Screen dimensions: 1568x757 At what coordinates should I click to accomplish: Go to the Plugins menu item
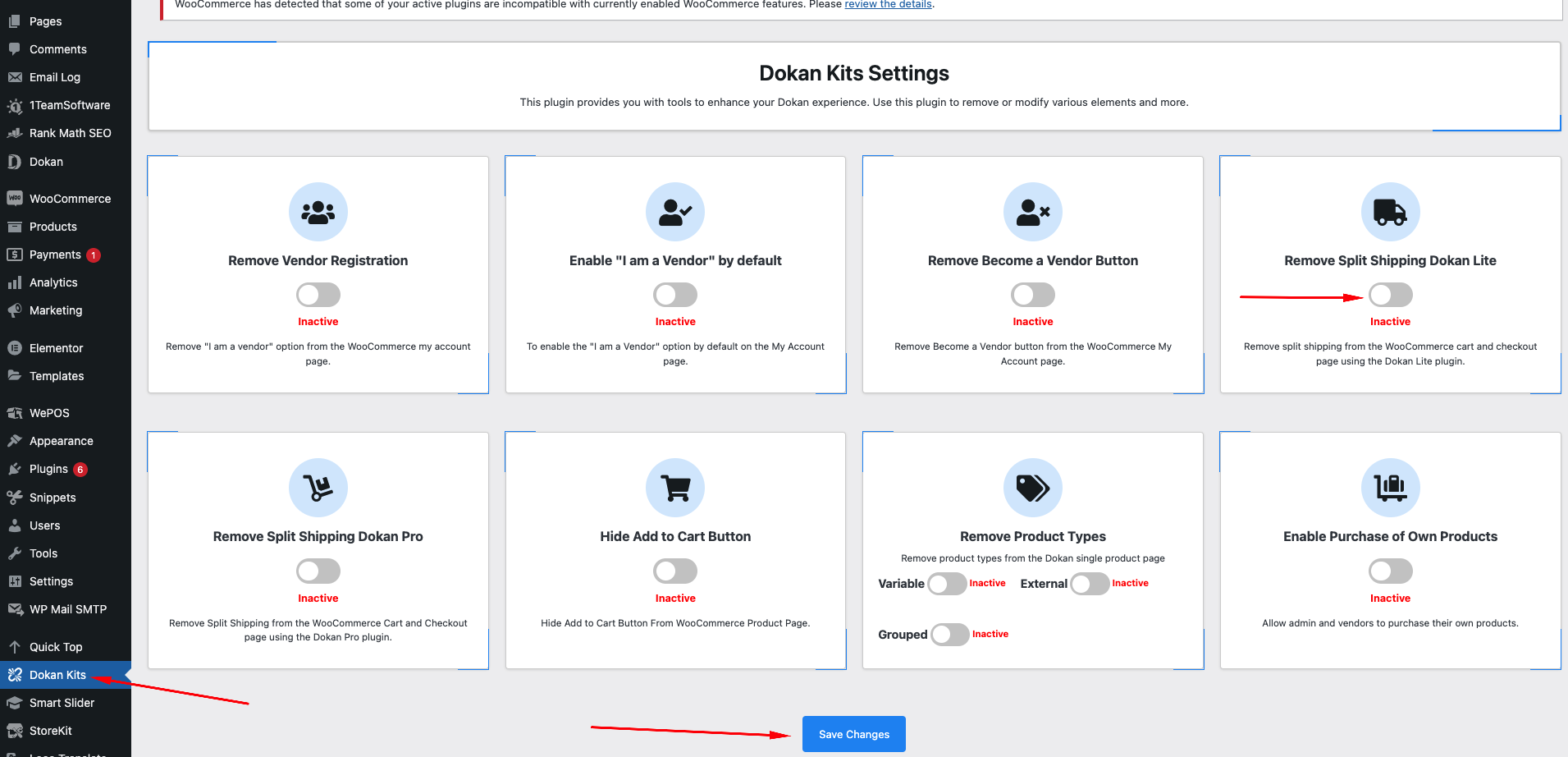click(x=66, y=469)
